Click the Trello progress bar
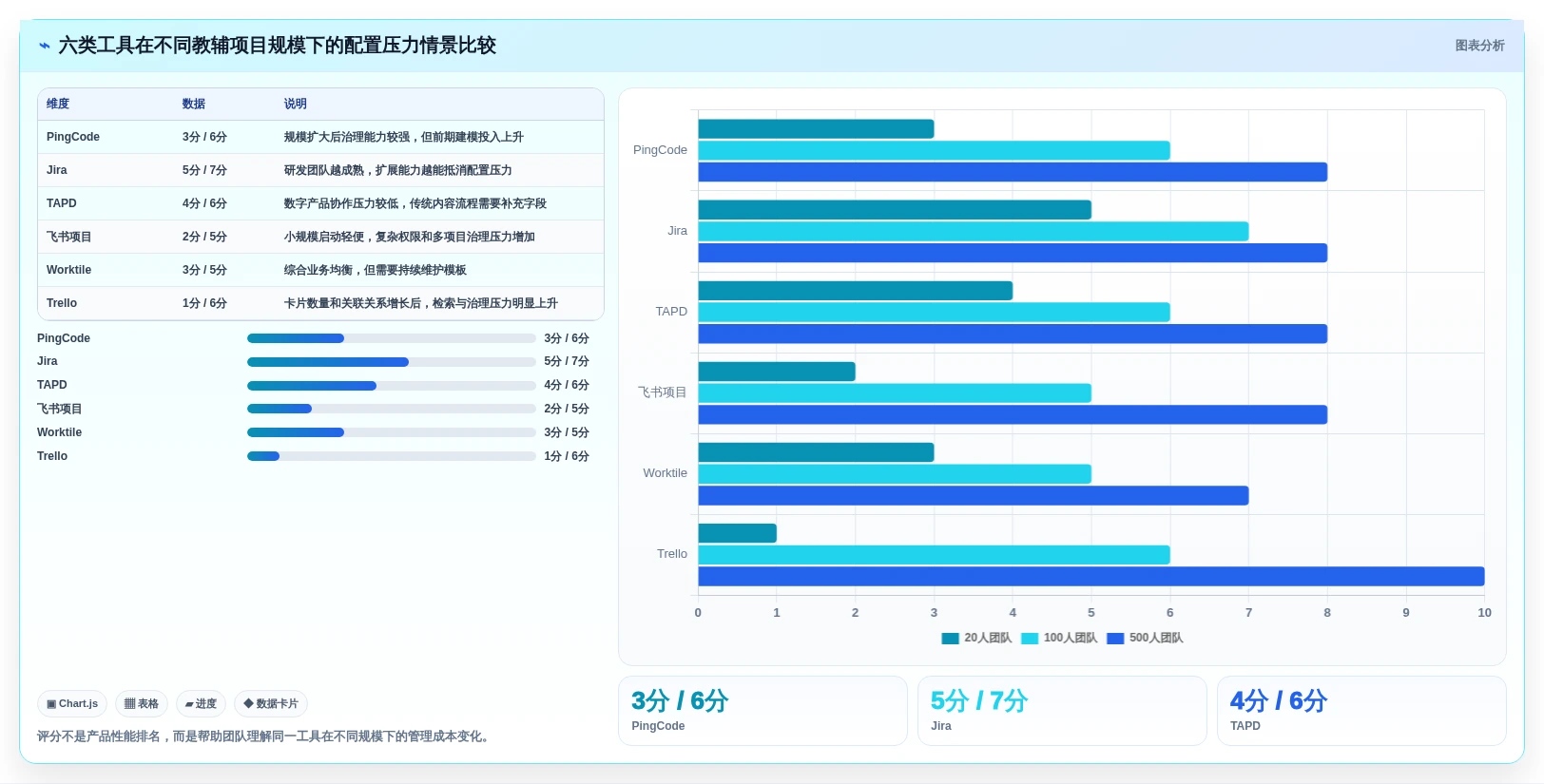This screenshot has width=1544, height=784. [392, 456]
